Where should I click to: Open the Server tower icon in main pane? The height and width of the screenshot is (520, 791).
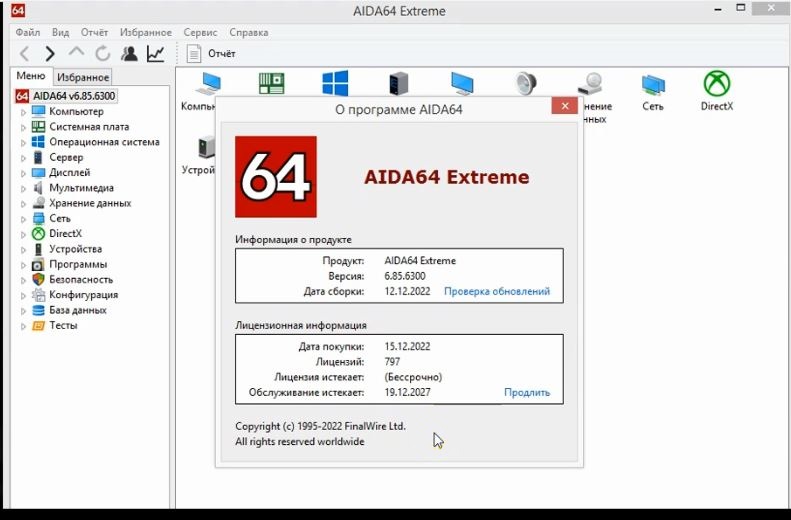coord(399,83)
